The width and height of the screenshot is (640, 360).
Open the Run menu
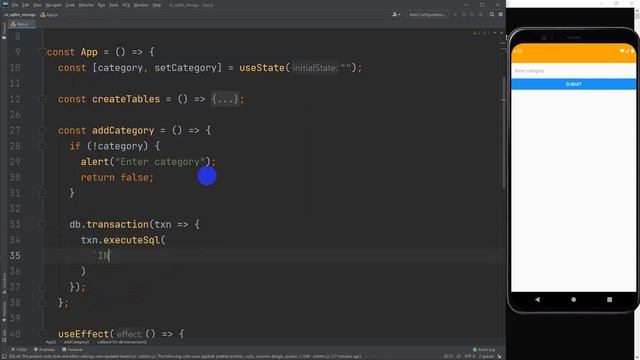pyautogui.click(x=101, y=5)
